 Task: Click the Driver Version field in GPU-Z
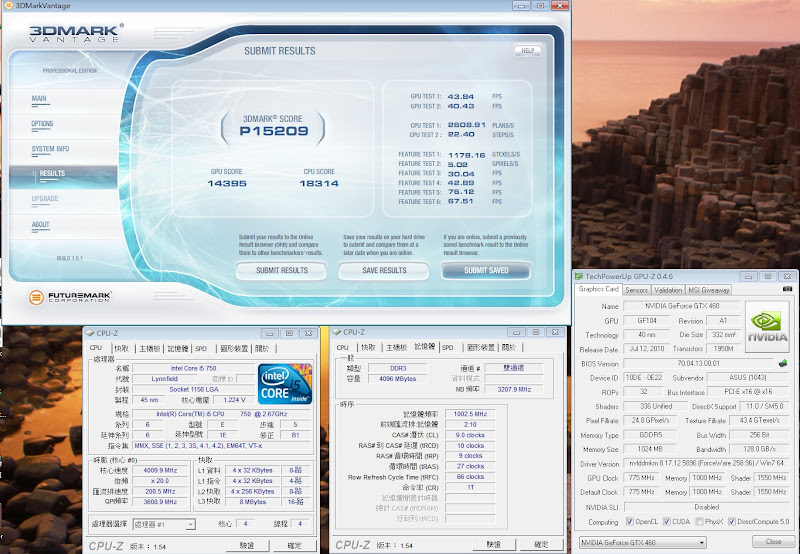tap(706, 463)
